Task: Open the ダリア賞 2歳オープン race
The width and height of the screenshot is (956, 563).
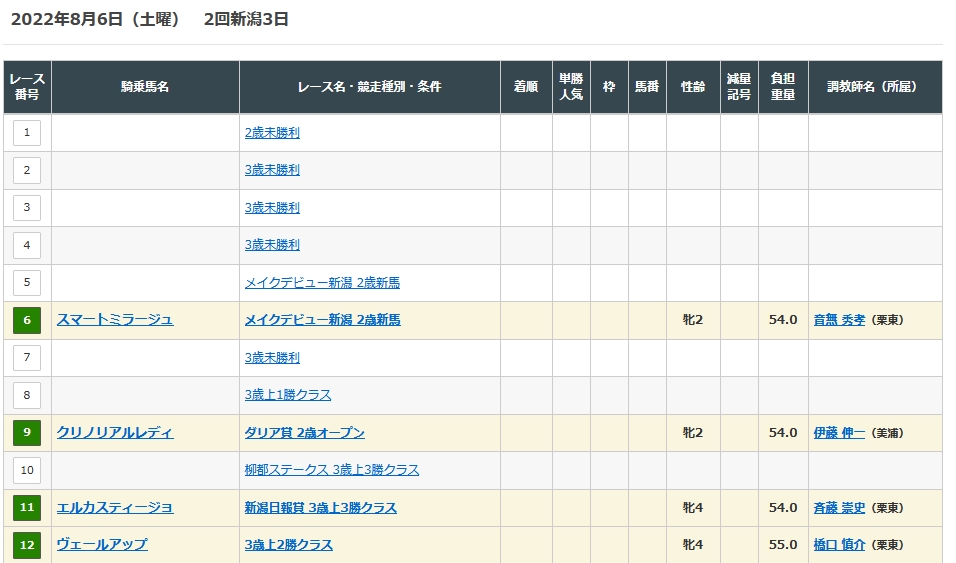Action: point(304,433)
